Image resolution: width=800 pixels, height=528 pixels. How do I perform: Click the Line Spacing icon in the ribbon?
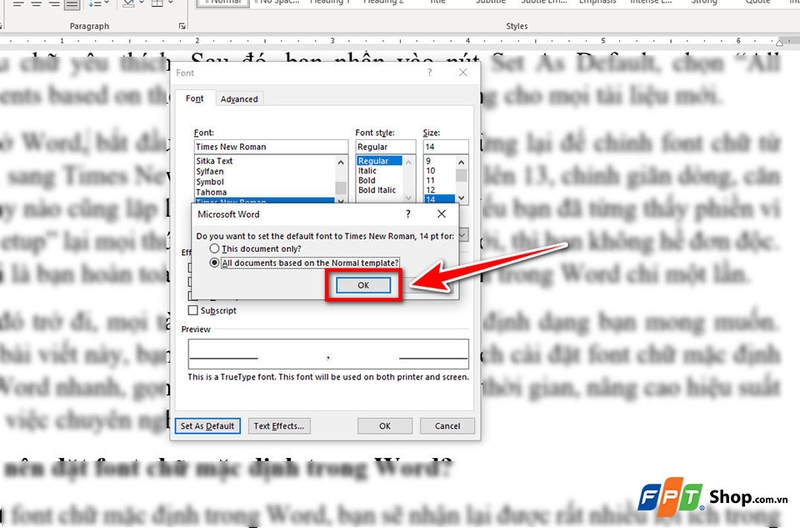coord(94,4)
